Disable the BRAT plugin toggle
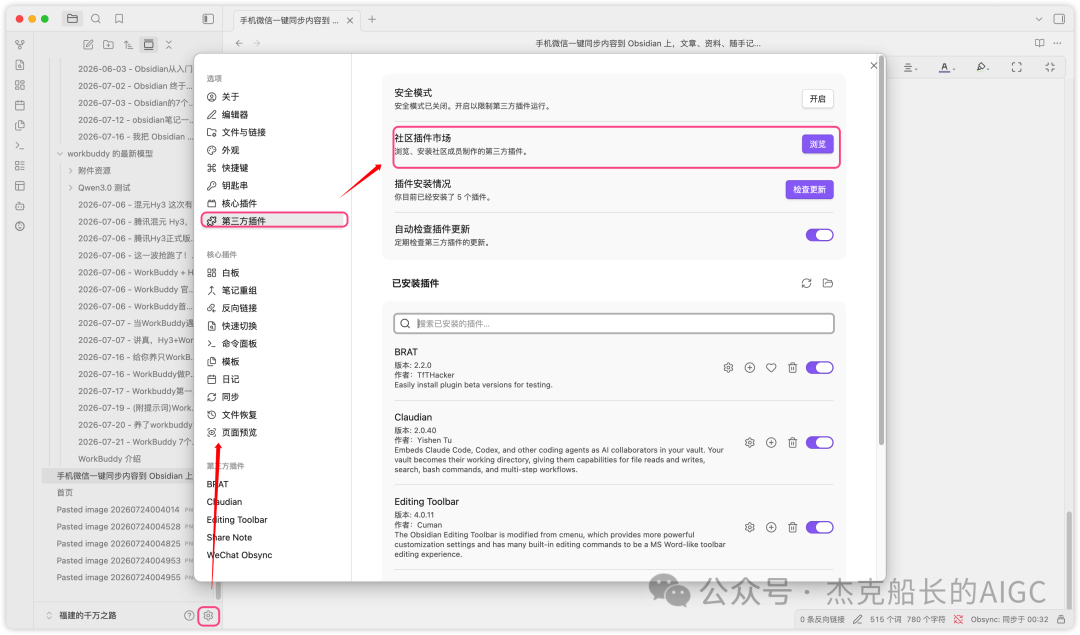Viewport: 1080px width, 635px height. pyautogui.click(x=820, y=368)
